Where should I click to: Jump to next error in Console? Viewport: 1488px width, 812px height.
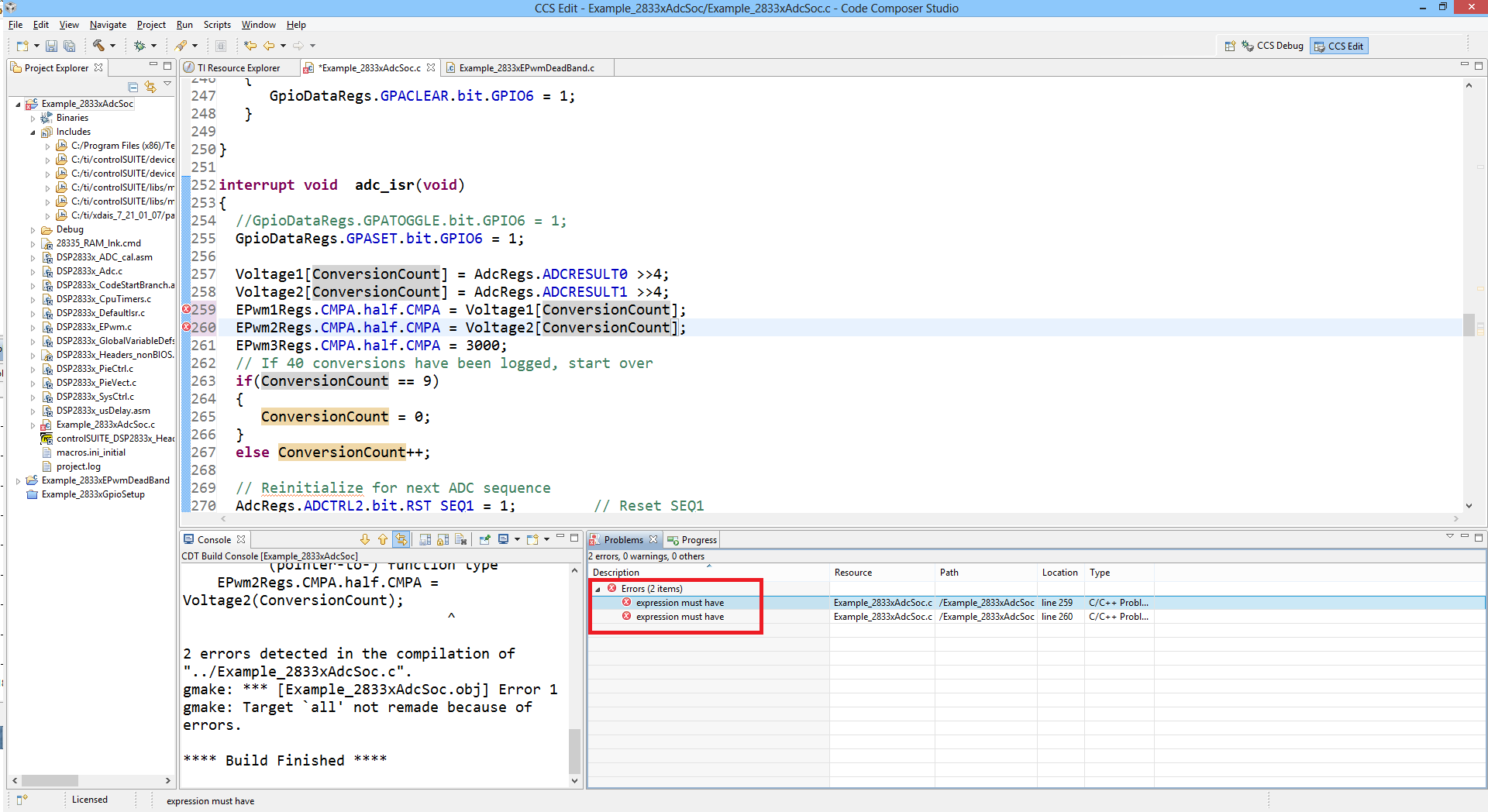point(365,539)
